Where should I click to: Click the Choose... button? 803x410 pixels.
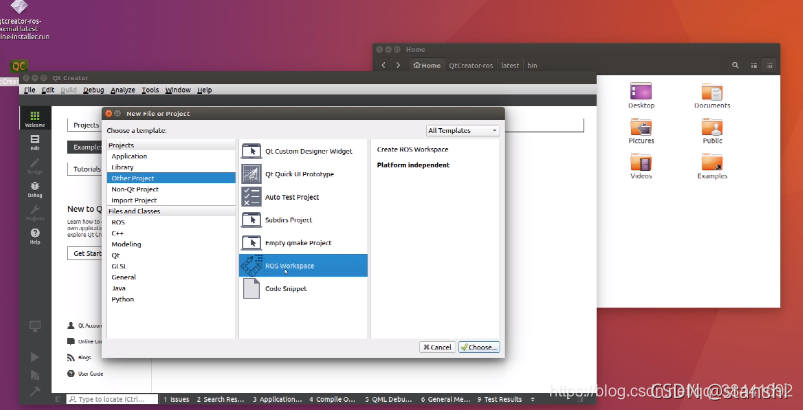pos(479,347)
